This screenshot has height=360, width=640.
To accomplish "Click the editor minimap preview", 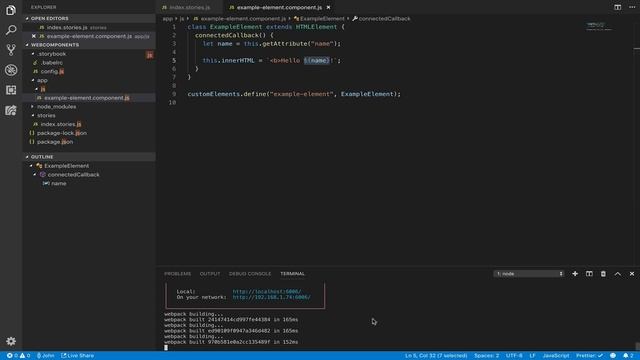I will click(x=599, y=27).
